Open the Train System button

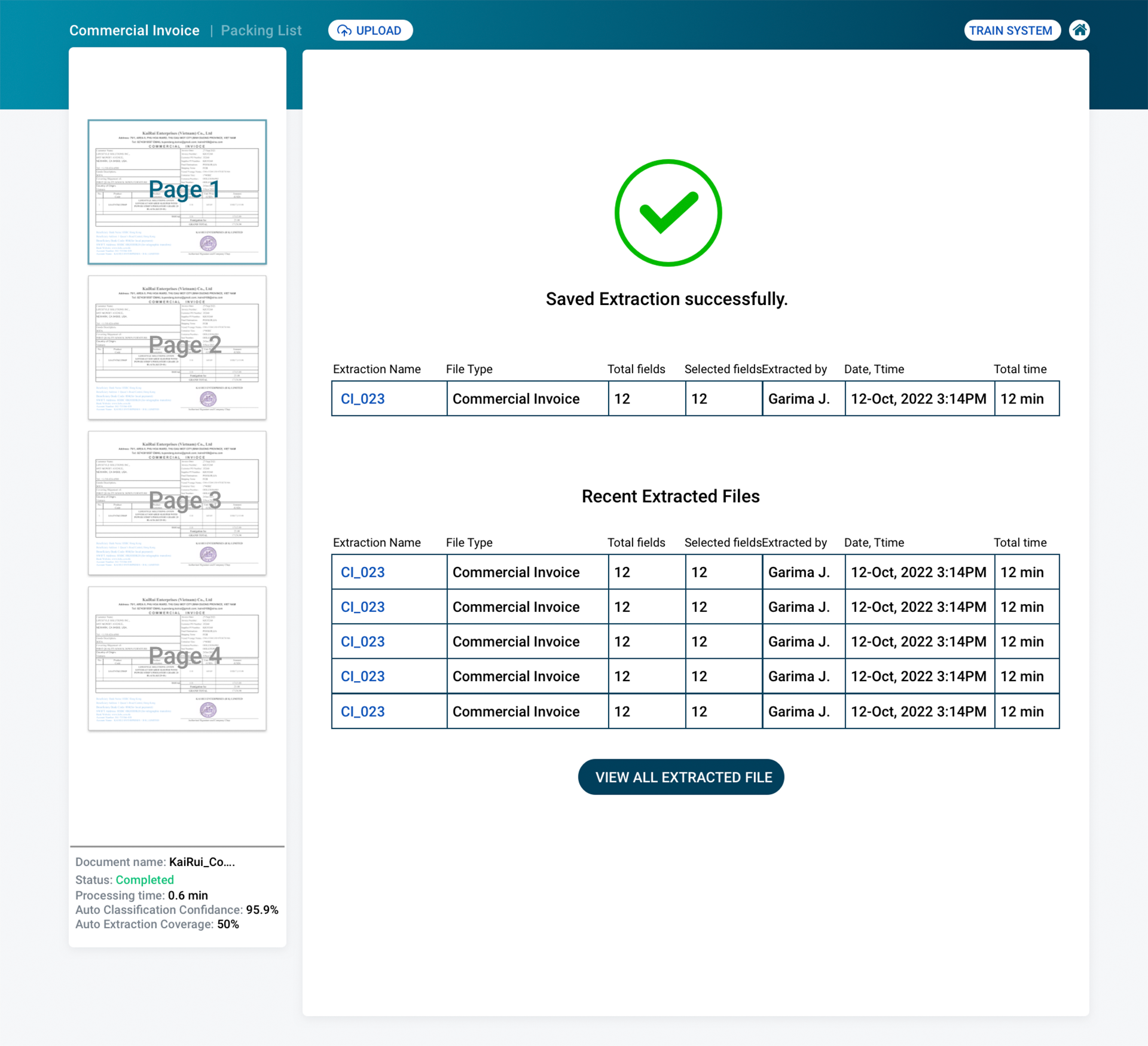click(x=1011, y=31)
